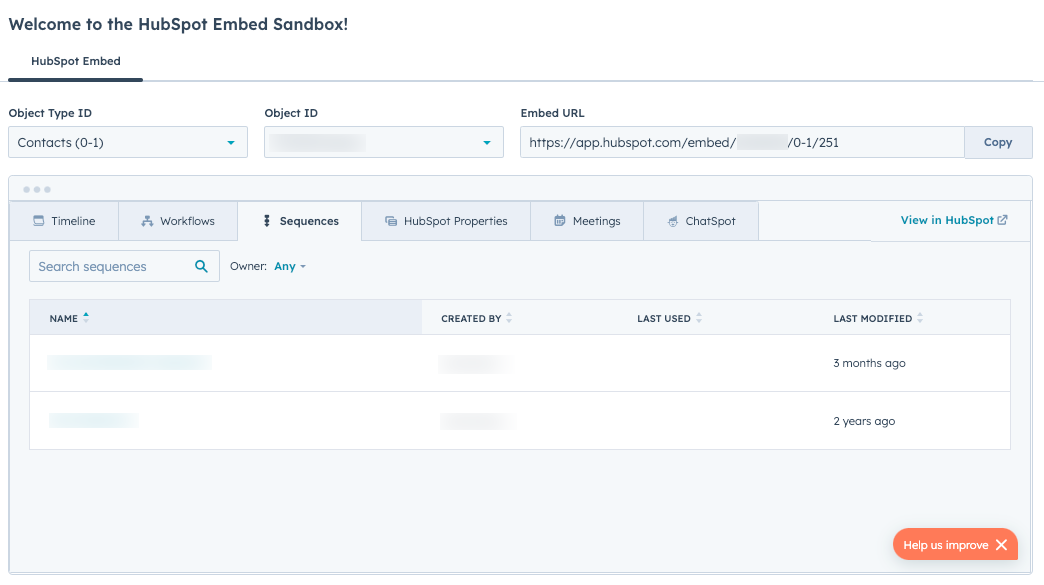
Task: Sort sequences by Last Used arrows
Action: (x=699, y=318)
